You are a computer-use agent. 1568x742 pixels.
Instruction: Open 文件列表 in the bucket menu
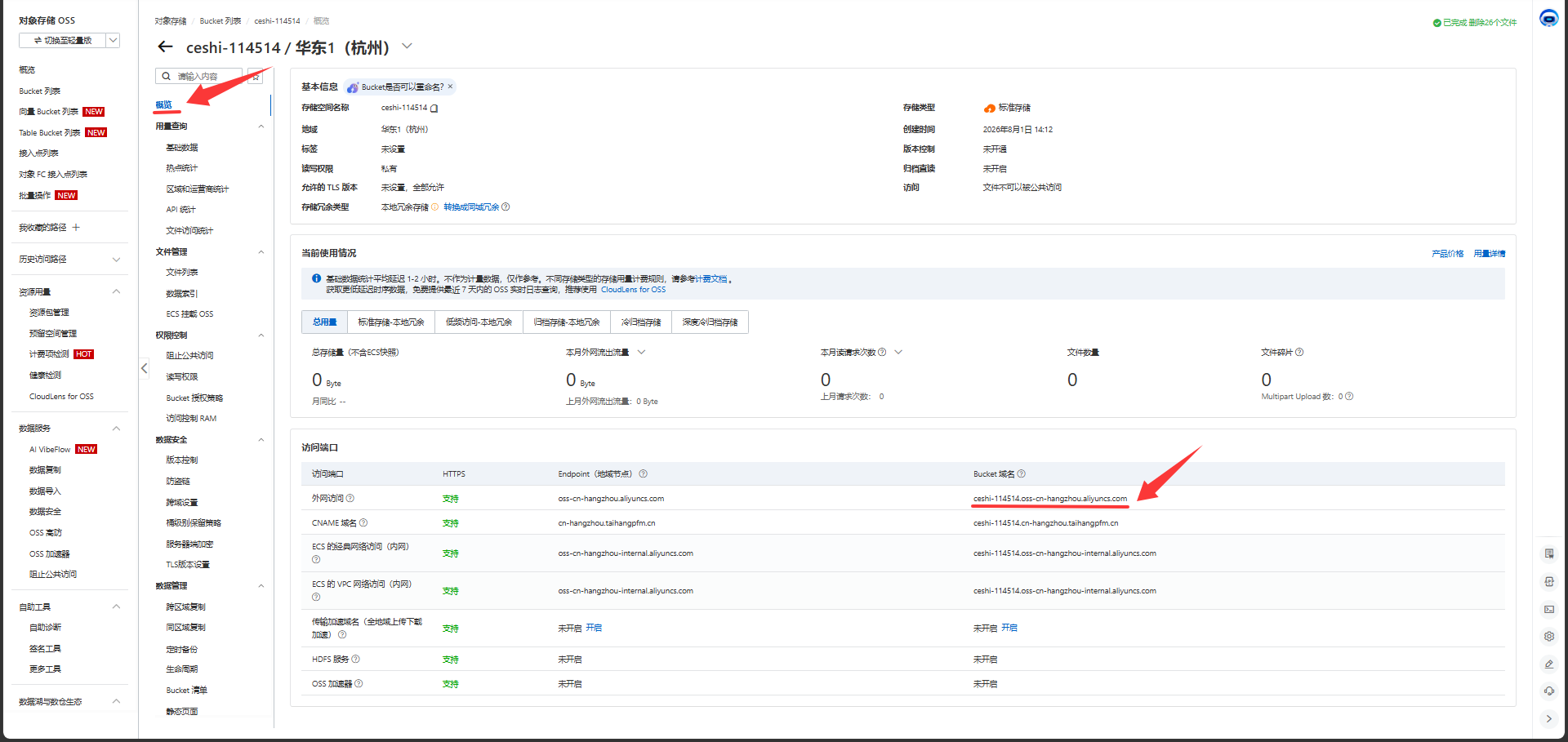[182, 273]
